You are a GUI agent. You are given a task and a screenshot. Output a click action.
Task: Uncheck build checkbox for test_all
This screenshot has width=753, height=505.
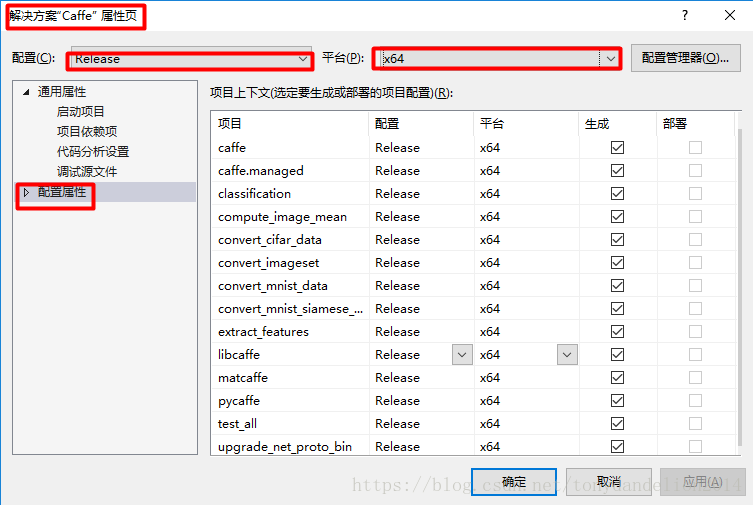(618, 424)
